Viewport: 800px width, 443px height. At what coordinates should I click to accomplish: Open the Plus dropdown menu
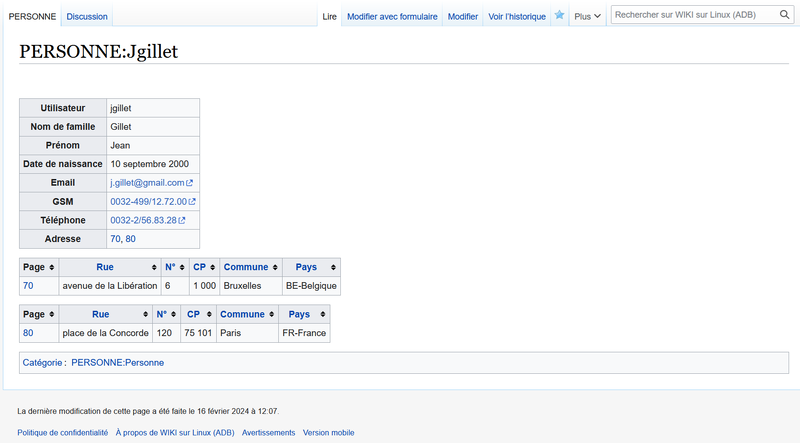587,16
